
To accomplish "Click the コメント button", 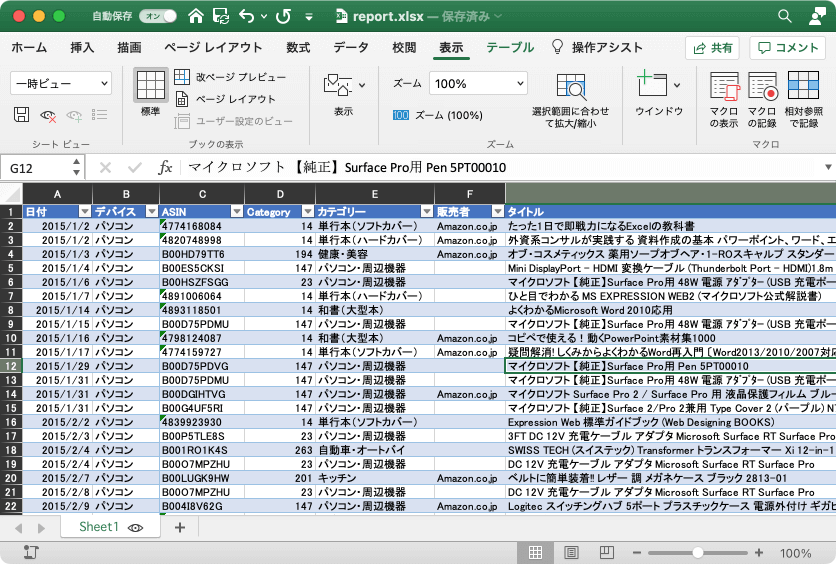I will 788,48.
